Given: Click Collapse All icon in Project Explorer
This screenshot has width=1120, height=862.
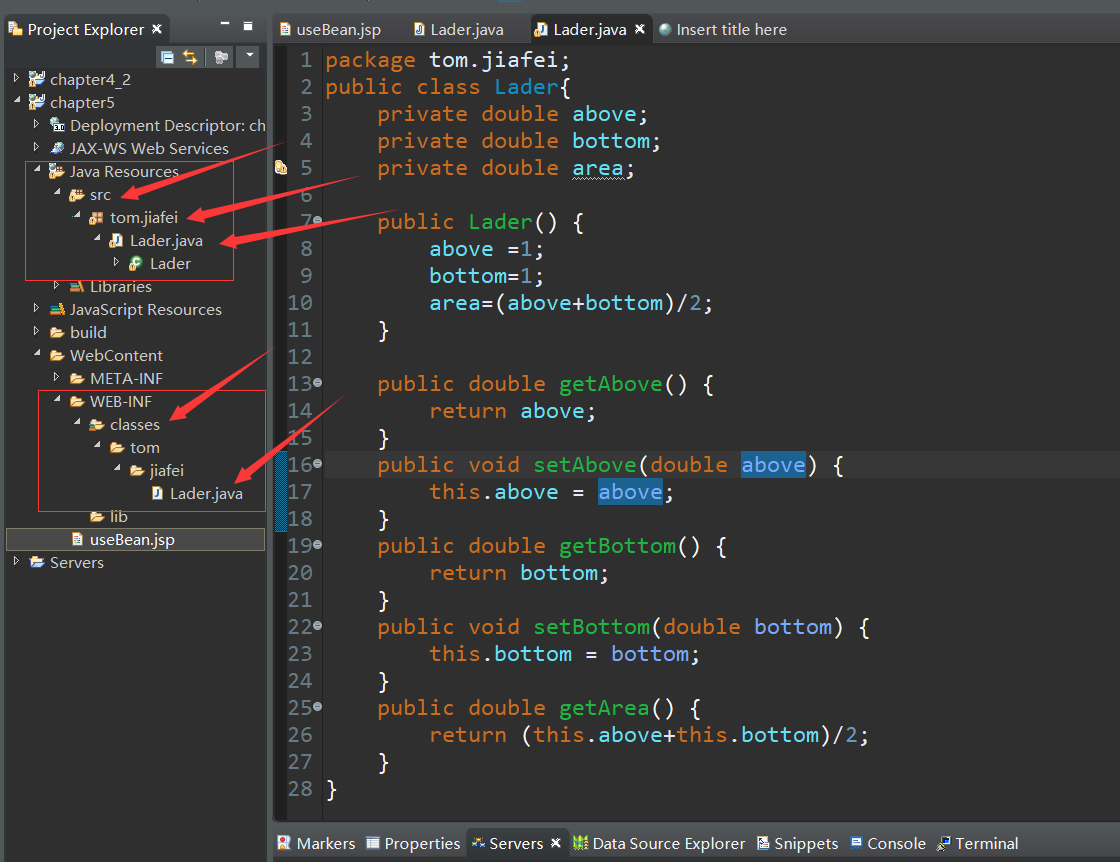Looking at the screenshot, I should coord(167,57).
